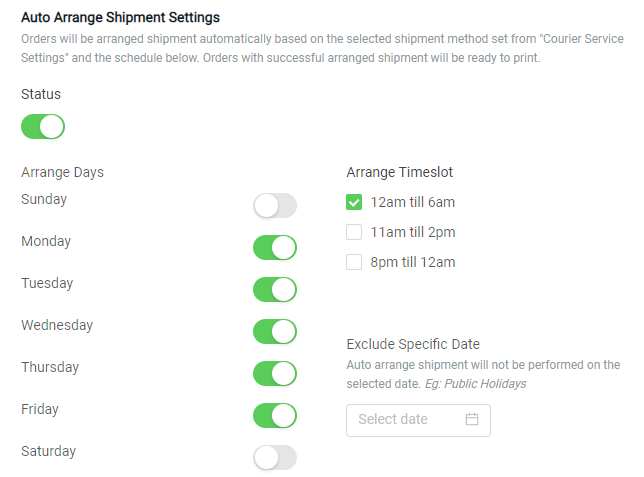
Task: Turn off the Tuesday toggle
Action: click(275, 289)
